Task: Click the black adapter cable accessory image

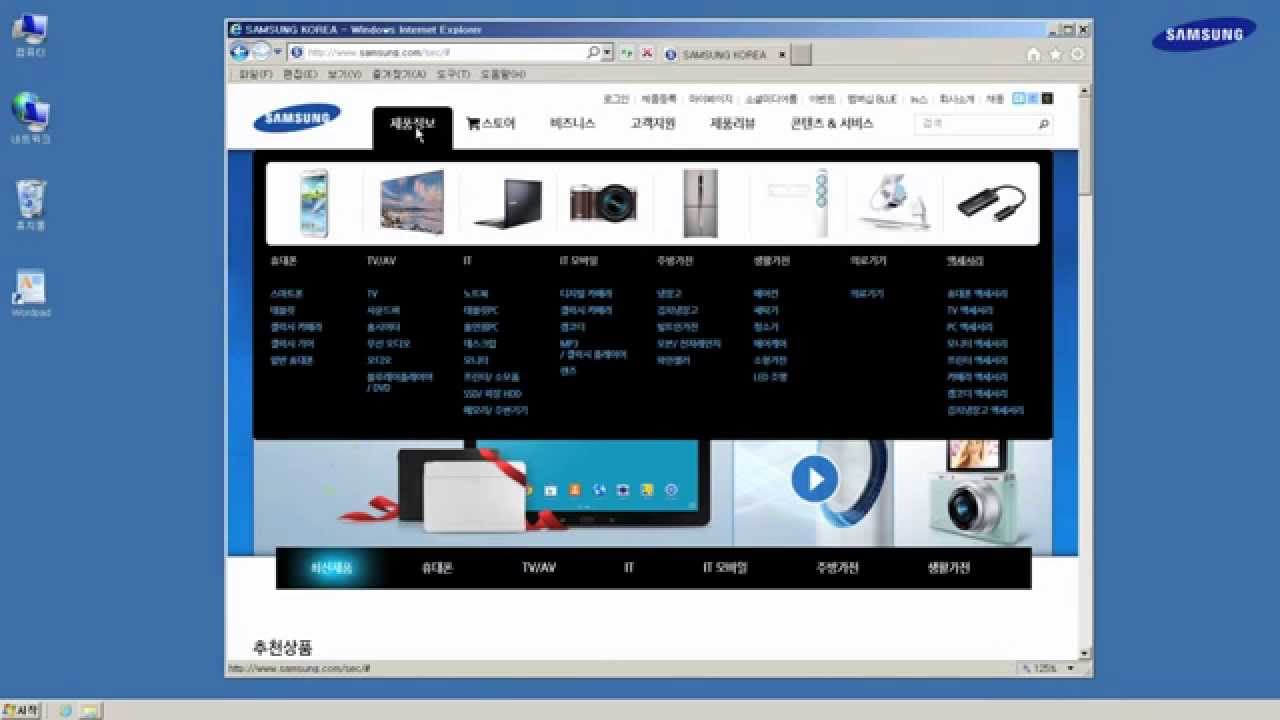Action: 991,203
